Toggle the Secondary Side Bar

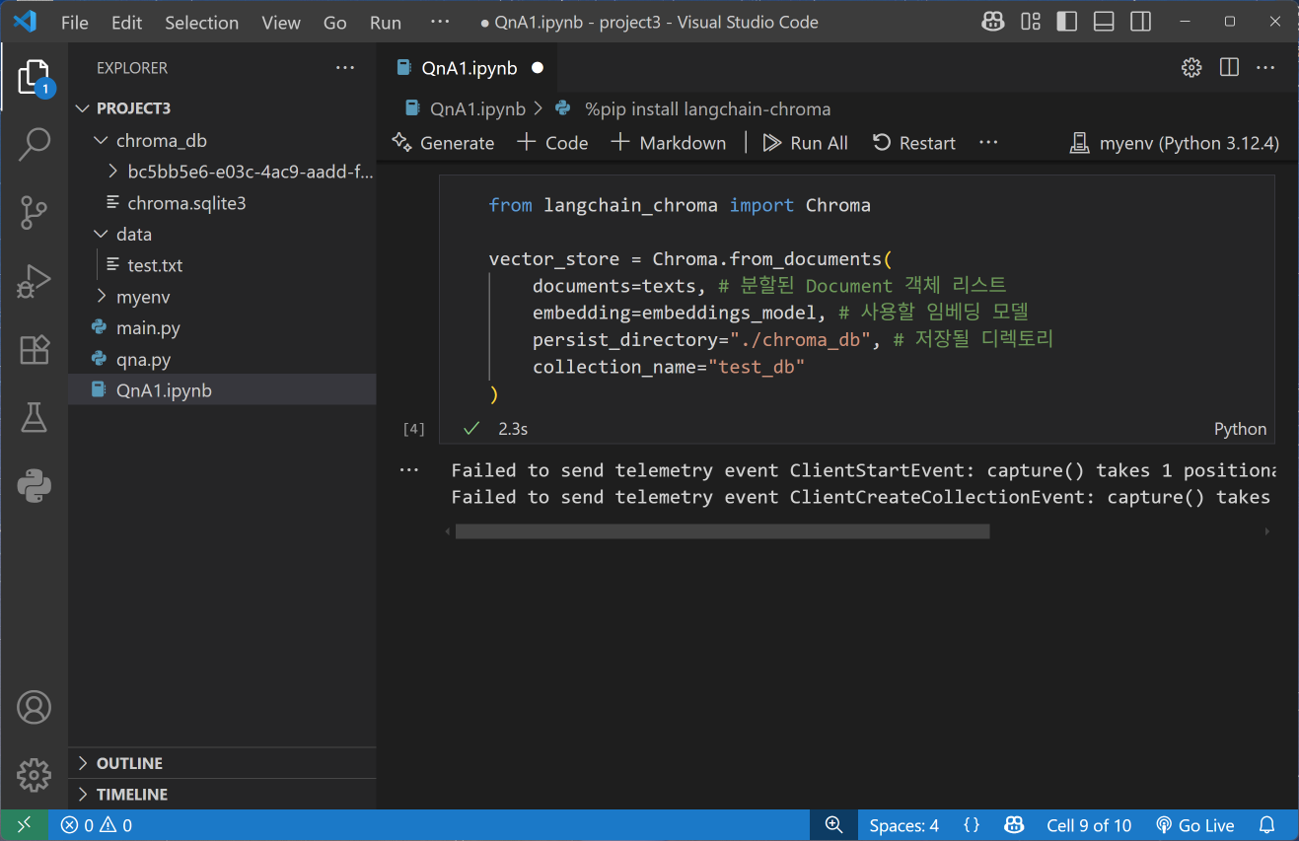[x=1141, y=22]
